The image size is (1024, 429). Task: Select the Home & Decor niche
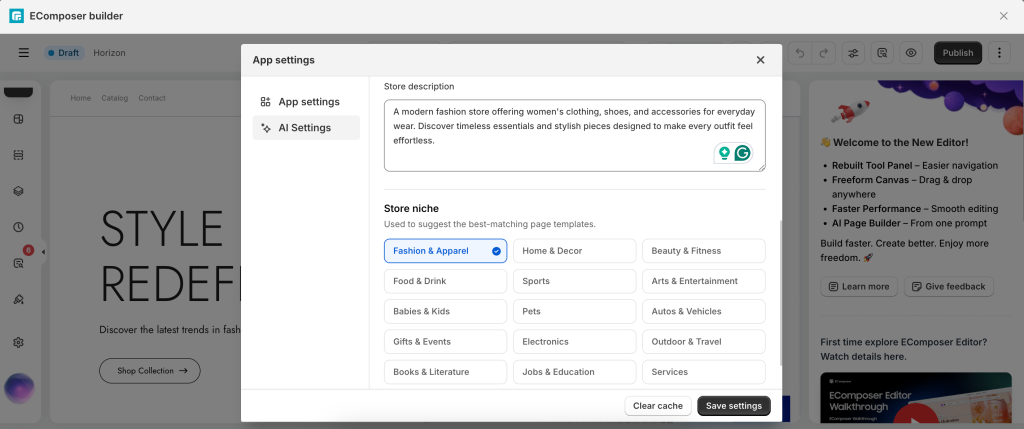point(575,251)
